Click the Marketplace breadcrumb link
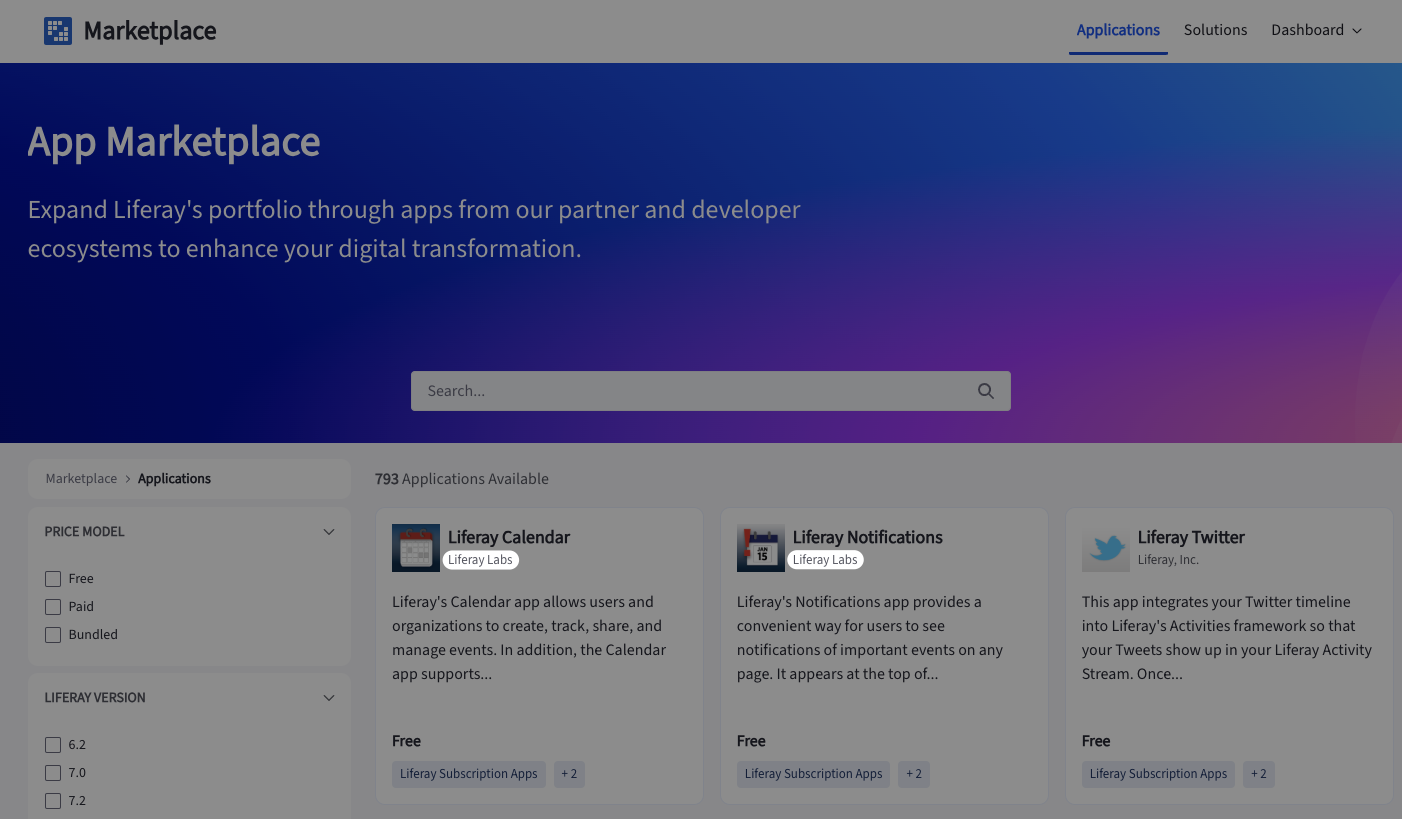This screenshot has height=819, width=1402. (x=81, y=479)
